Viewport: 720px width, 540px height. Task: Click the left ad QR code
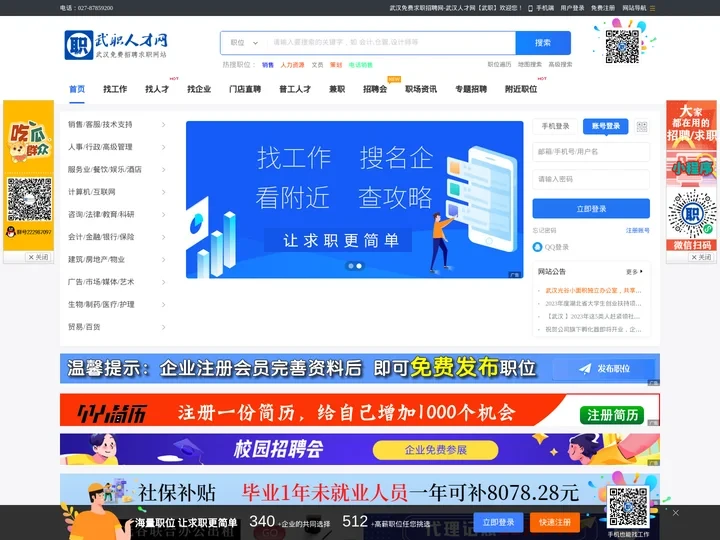(x=29, y=200)
